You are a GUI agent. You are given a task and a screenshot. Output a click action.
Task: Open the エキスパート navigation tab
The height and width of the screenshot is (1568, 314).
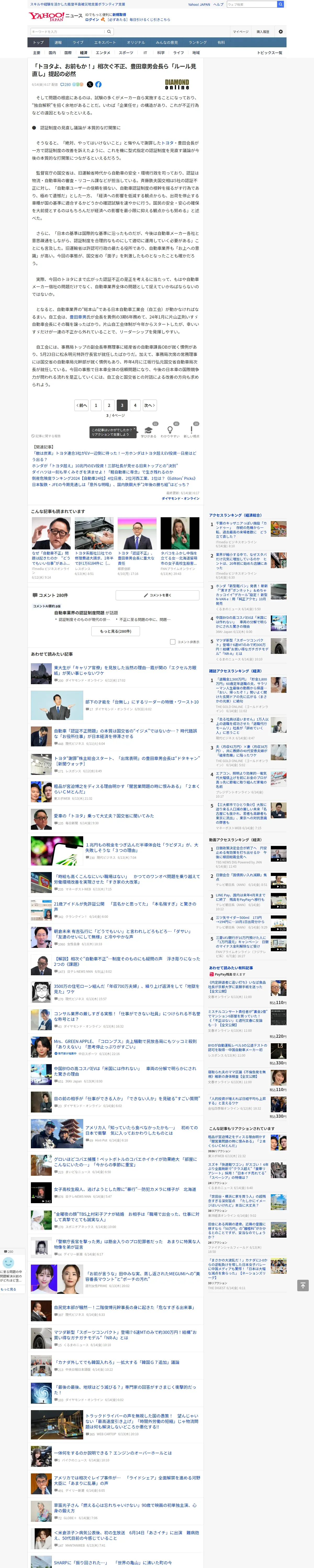(105, 43)
